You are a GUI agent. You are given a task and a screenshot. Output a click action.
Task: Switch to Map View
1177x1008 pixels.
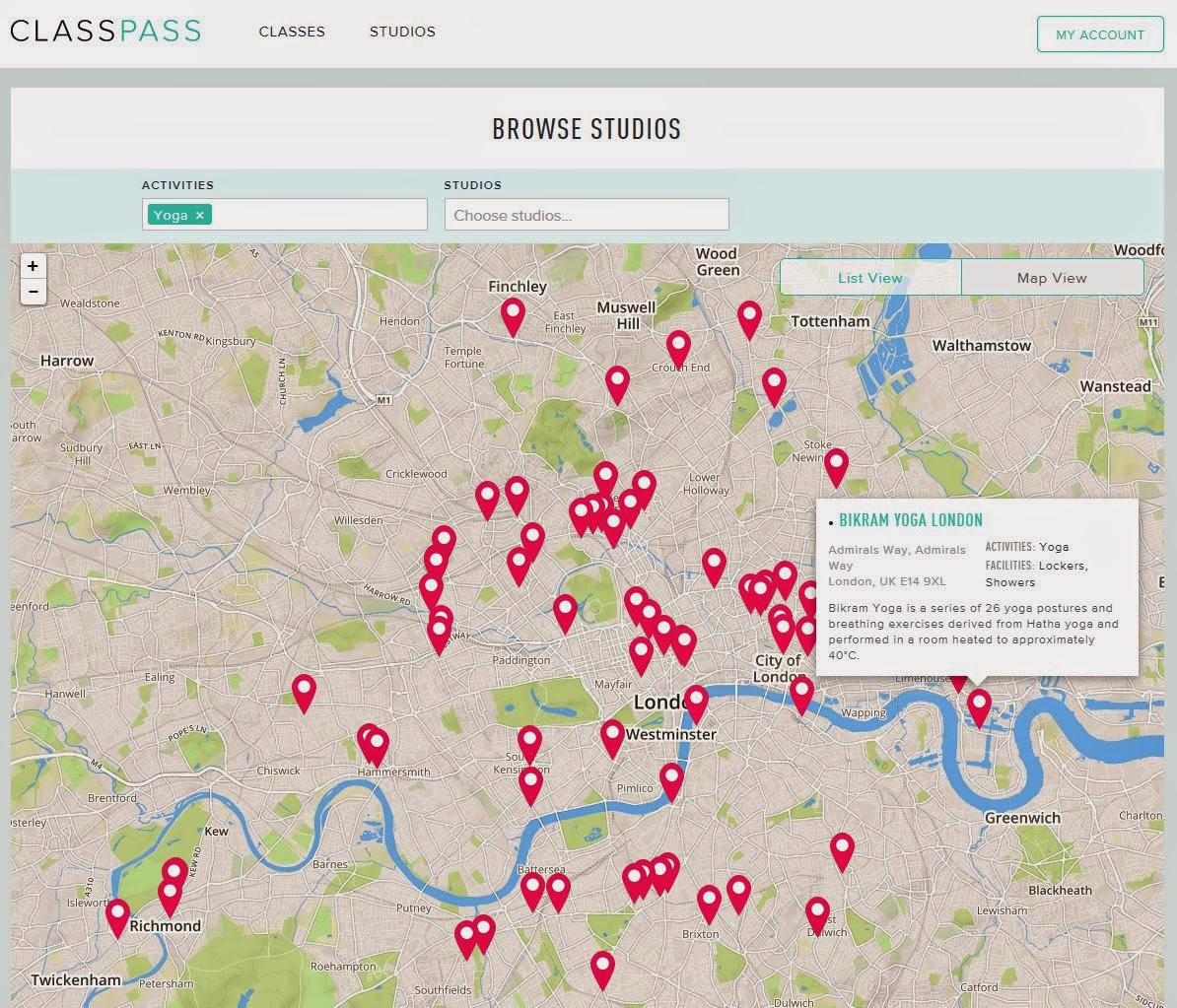(1052, 278)
